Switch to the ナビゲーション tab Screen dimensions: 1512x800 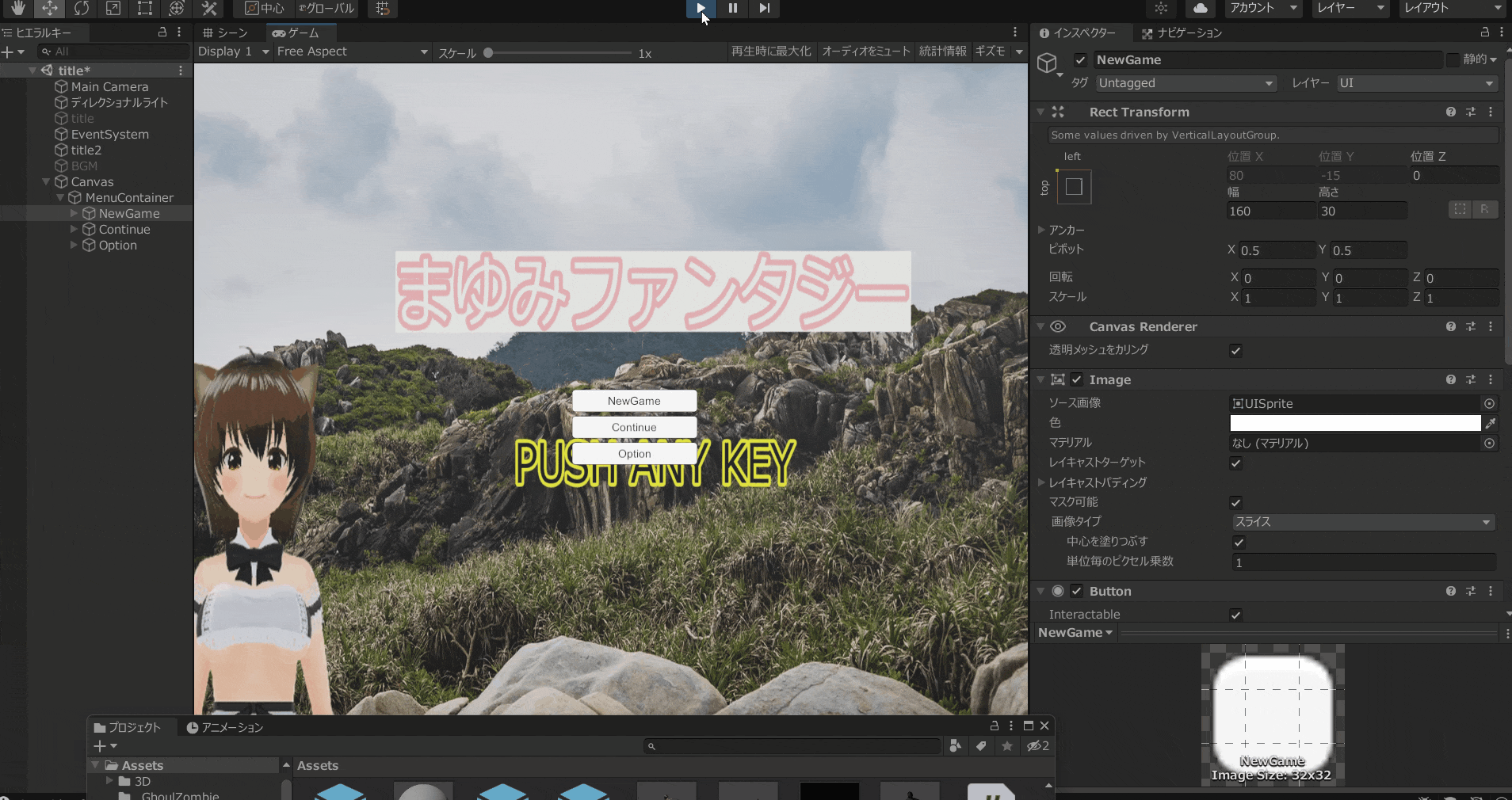tap(1182, 32)
